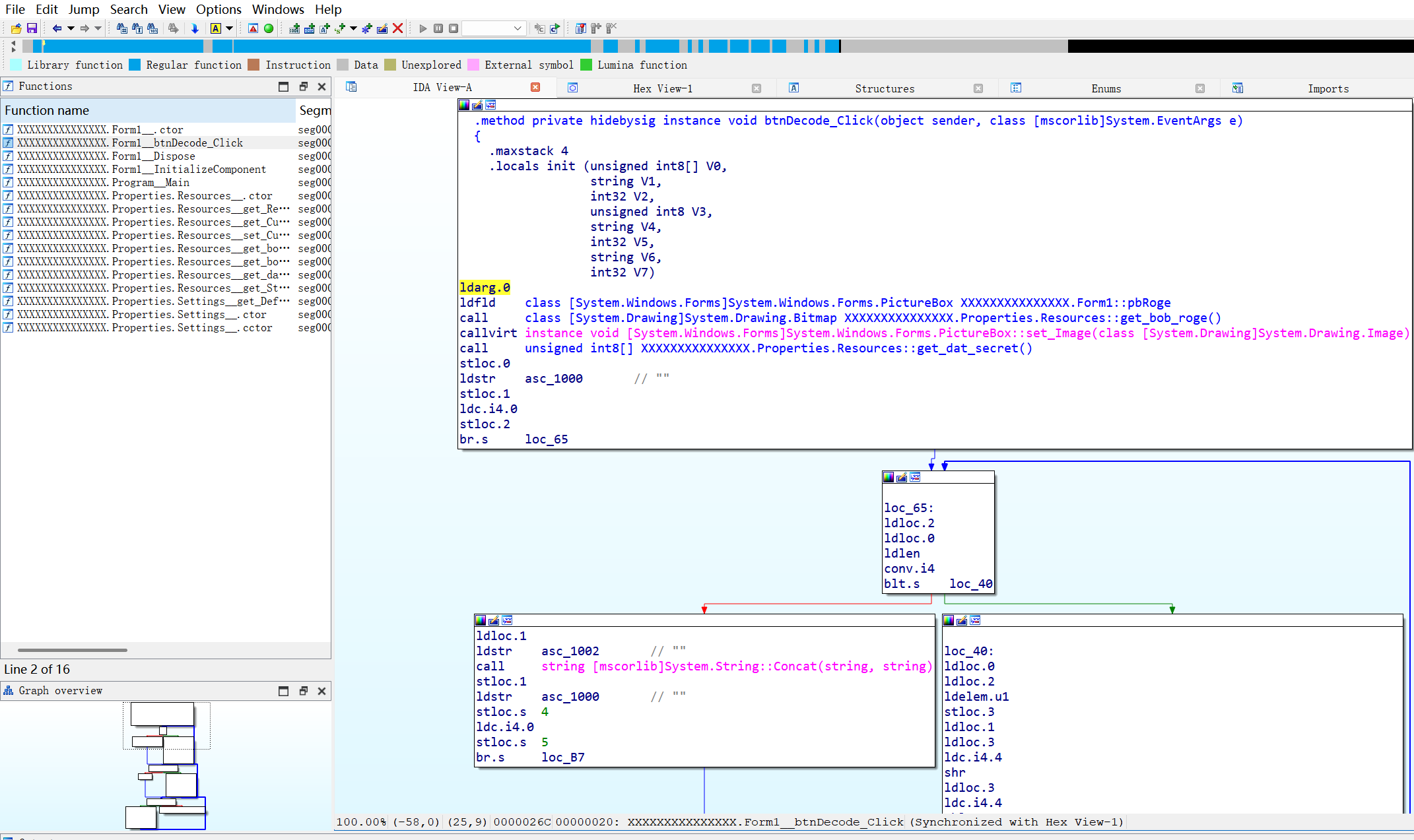Click the Functions list horizontal scrollbar
Screen dimensions: 1414x840
pos(73,650)
